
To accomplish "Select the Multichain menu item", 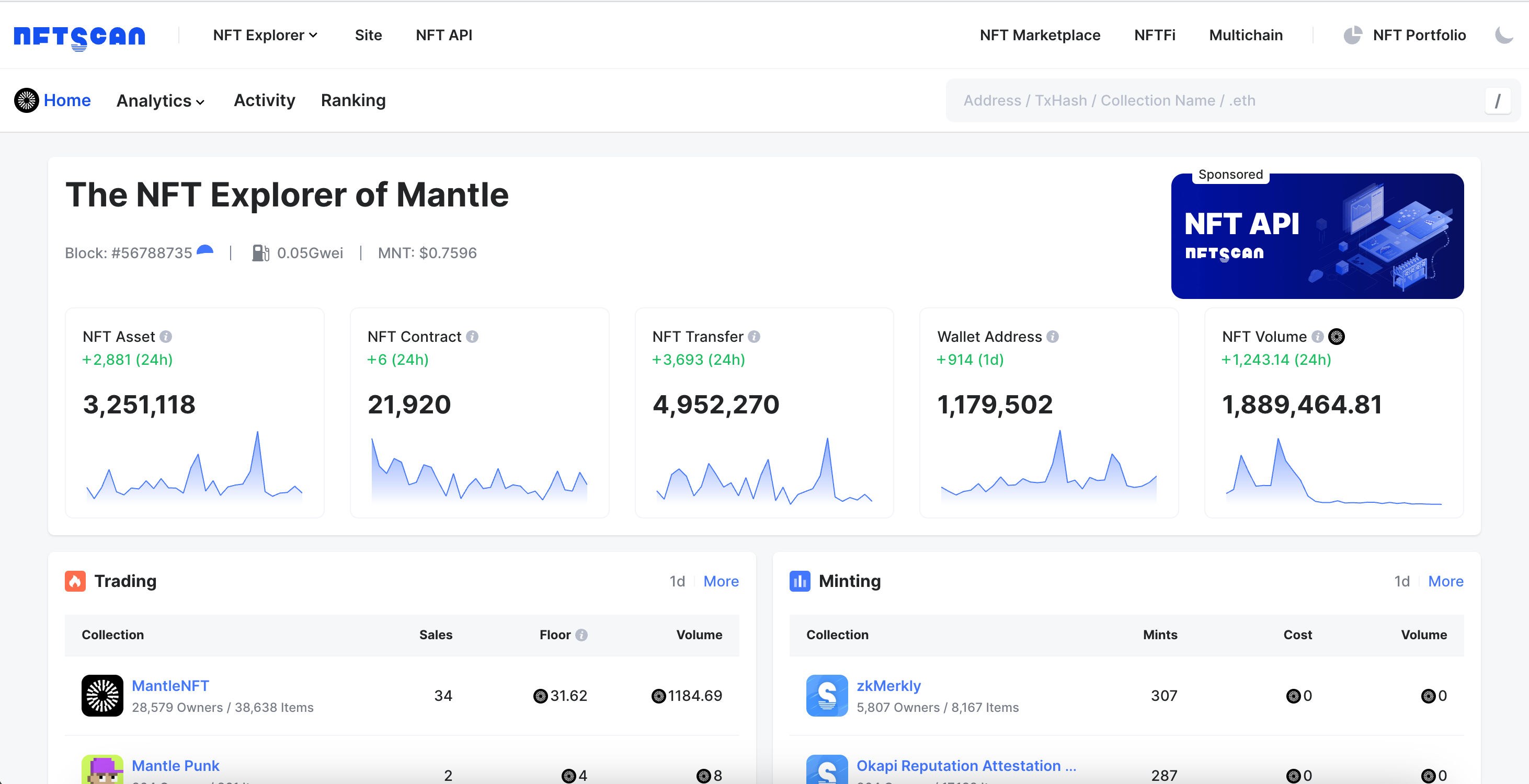I will [1245, 35].
